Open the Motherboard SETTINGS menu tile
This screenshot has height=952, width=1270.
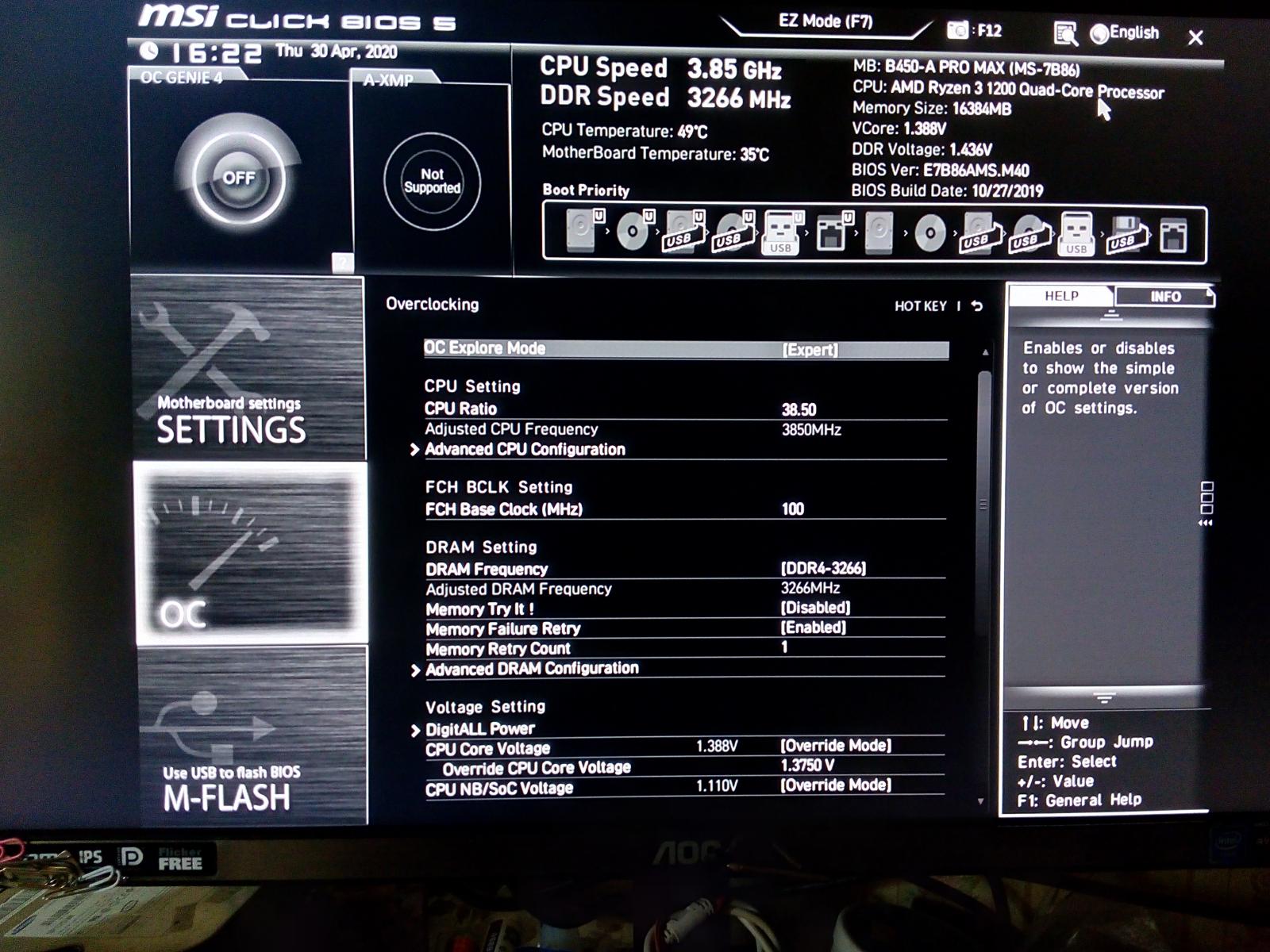point(248,368)
